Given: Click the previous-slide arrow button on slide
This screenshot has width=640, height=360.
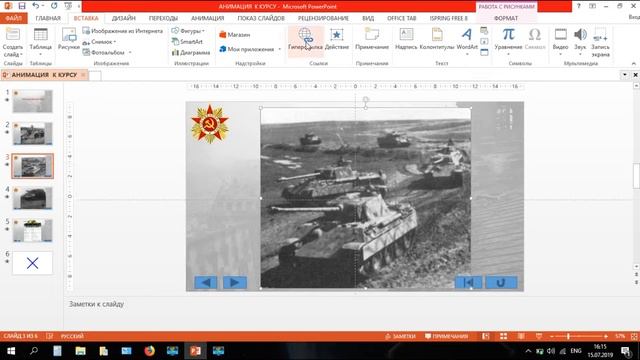Looking at the screenshot, I should pos(206,282).
